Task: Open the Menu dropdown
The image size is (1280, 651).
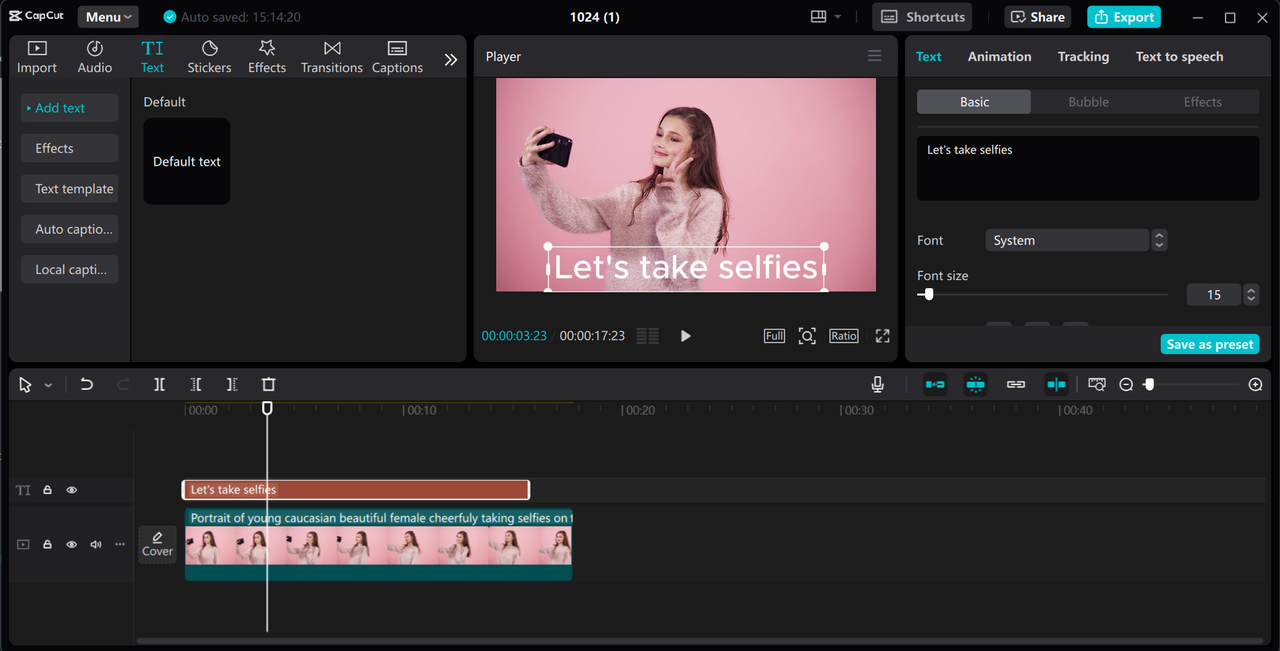Action: 108,17
